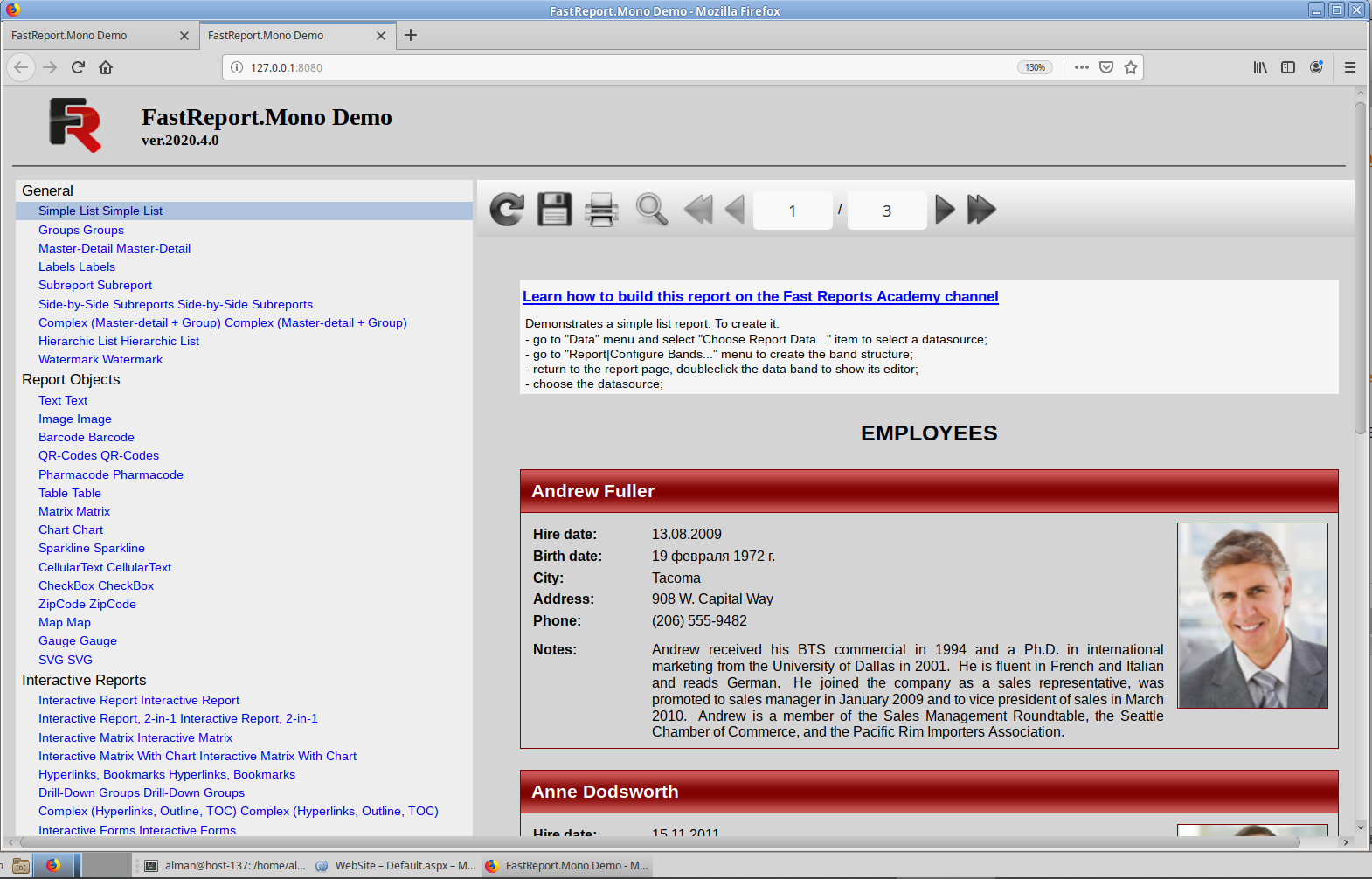This screenshot has height=879, width=1372.
Task: Open the QR-Codes report
Action: pos(99,455)
